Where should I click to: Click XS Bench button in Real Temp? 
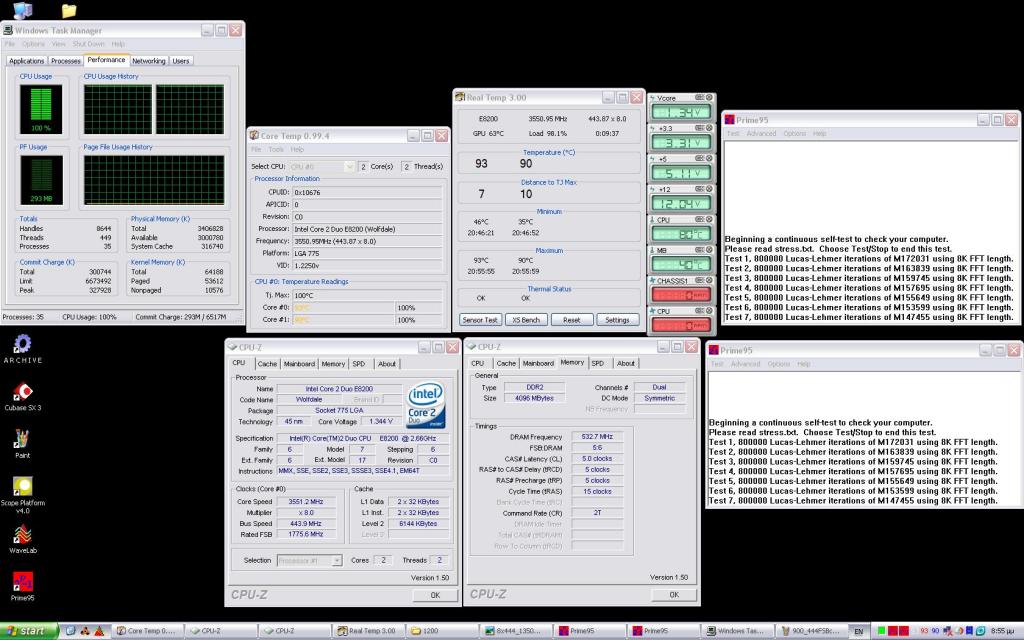[x=526, y=320]
